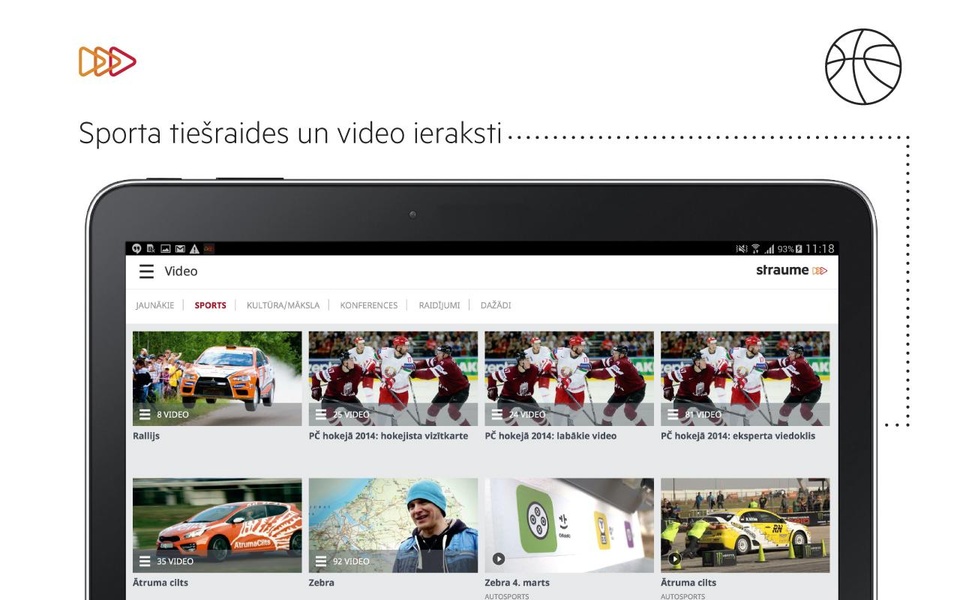Open 'PČ hokejā 2014: hokejista vizītkarte' title
960x600 pixels.
pyautogui.click(x=388, y=436)
